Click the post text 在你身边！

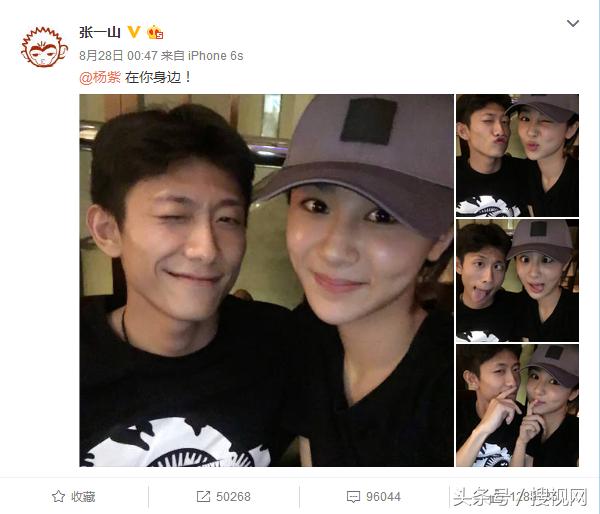(x=158, y=77)
